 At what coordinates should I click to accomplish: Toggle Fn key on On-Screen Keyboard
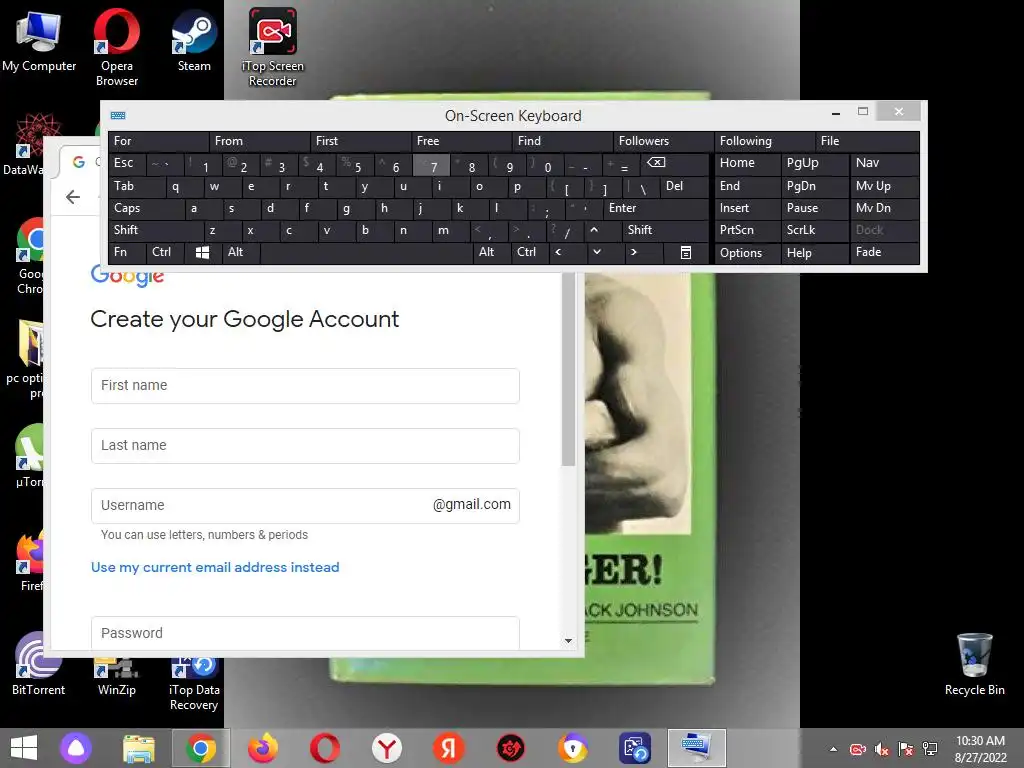[127, 253]
